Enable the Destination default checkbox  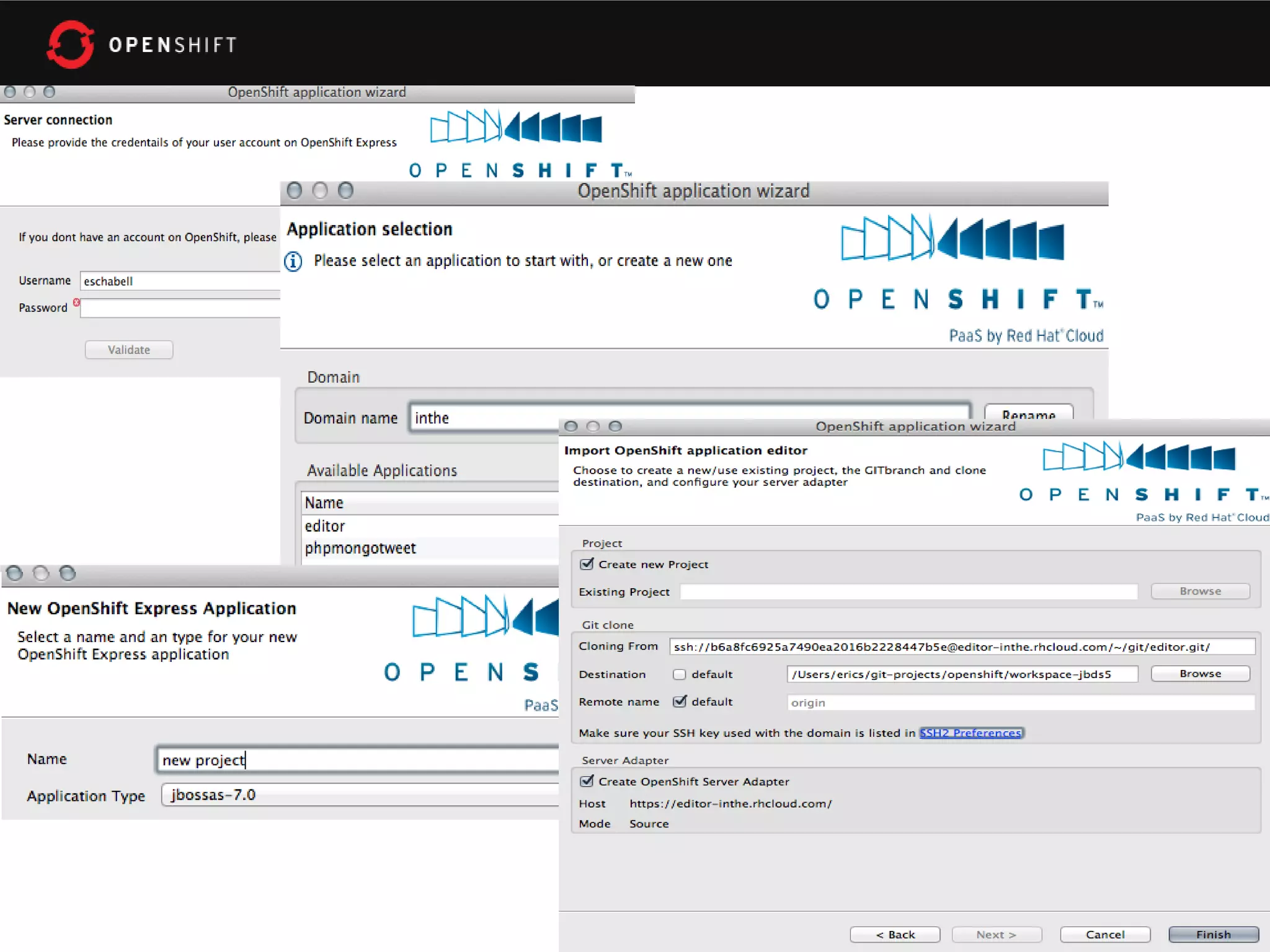point(680,674)
